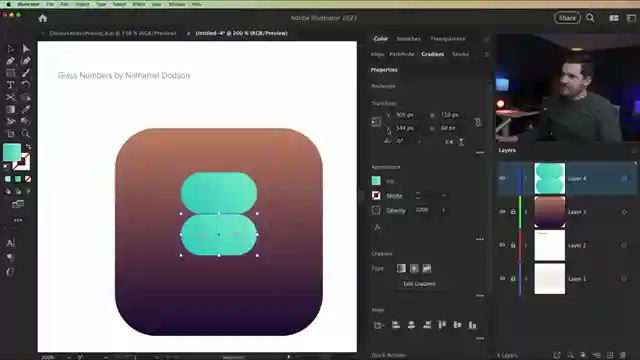Expand Layer 1 contents chevron

pyautogui.click(x=526, y=279)
